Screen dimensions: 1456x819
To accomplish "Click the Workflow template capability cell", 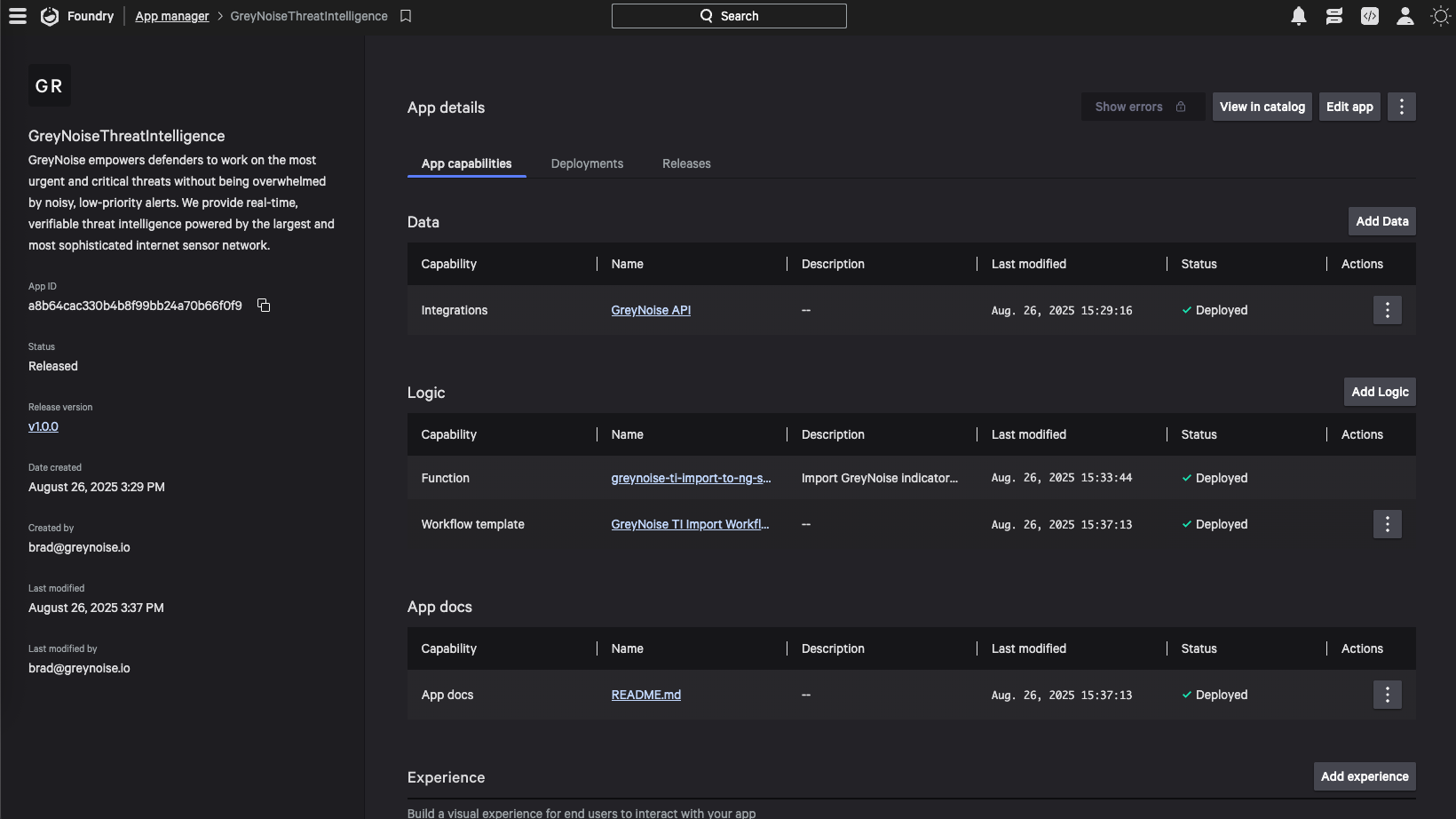I will tap(473, 524).
